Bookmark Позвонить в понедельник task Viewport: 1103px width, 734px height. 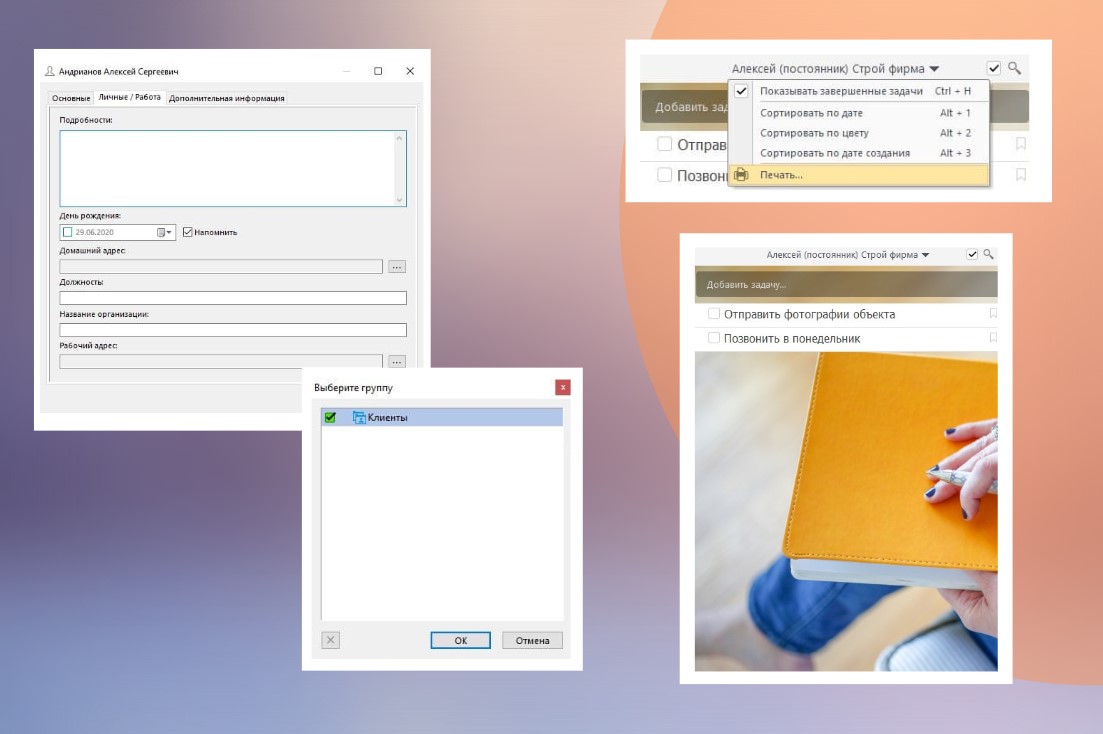click(x=993, y=338)
